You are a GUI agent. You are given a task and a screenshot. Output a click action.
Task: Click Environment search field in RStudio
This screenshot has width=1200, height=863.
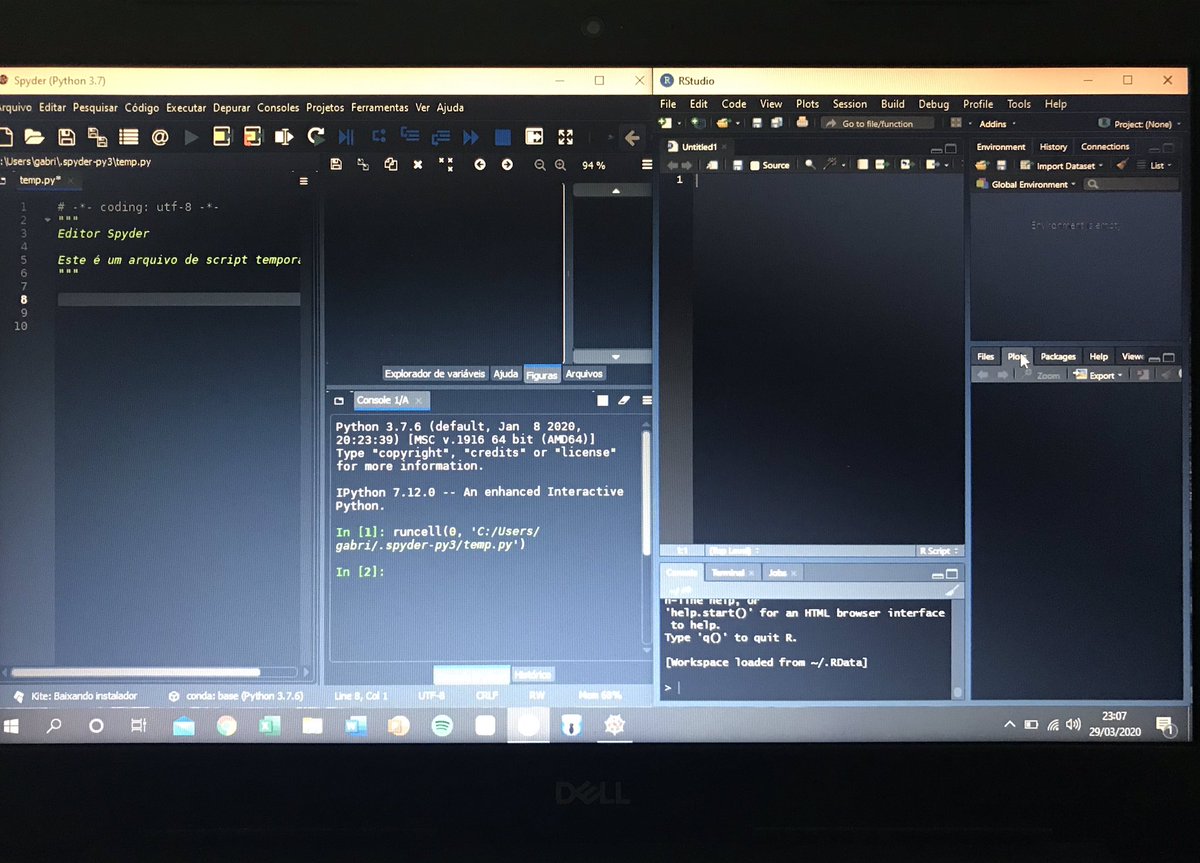pyautogui.click(x=1132, y=184)
